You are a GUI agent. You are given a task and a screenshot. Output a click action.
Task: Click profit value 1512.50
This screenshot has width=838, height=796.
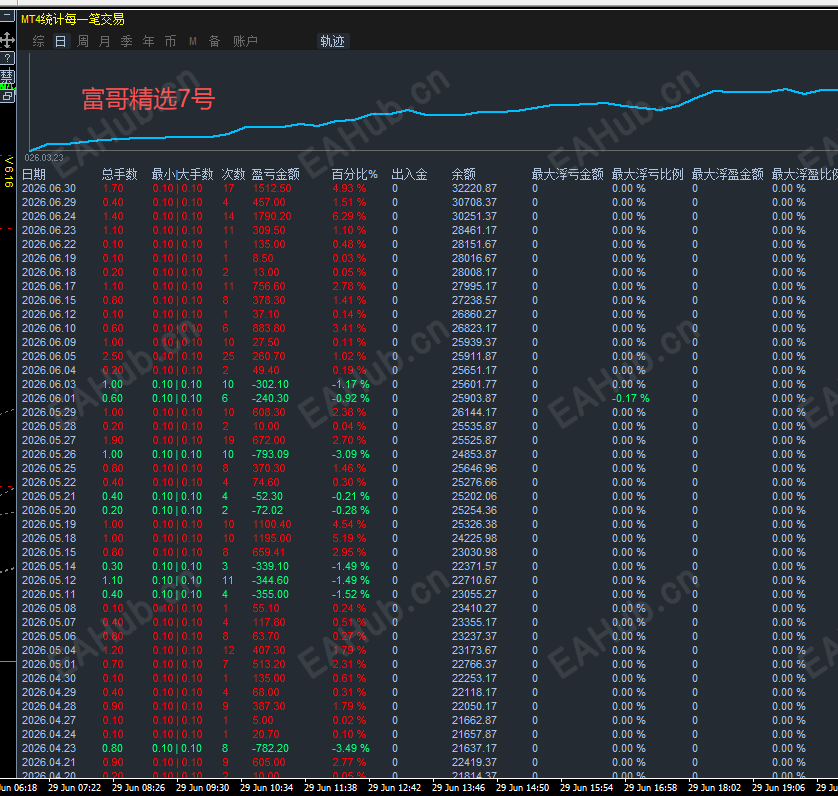[272, 188]
